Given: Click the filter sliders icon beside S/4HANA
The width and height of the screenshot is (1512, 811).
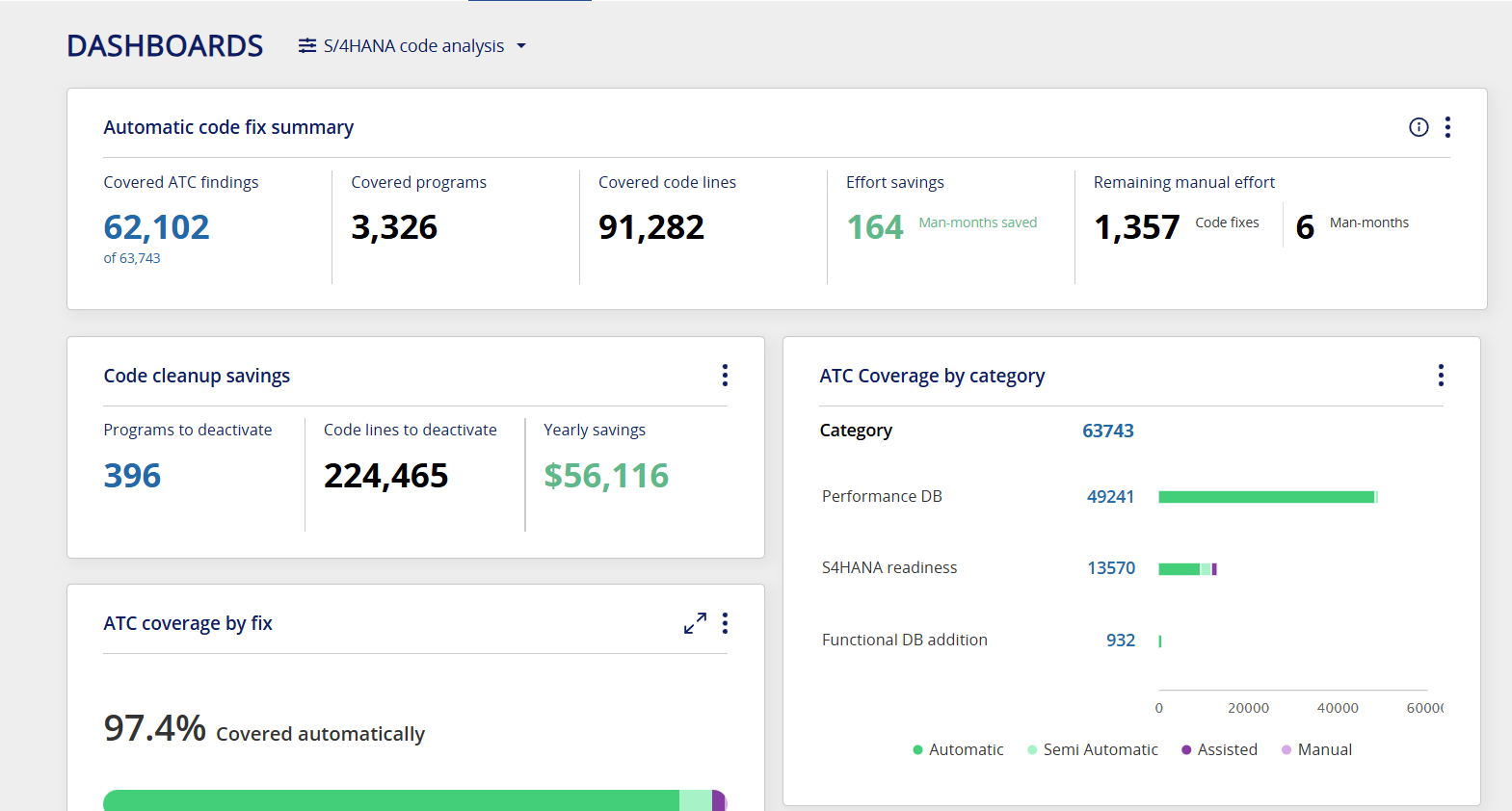Looking at the screenshot, I should click(x=307, y=46).
